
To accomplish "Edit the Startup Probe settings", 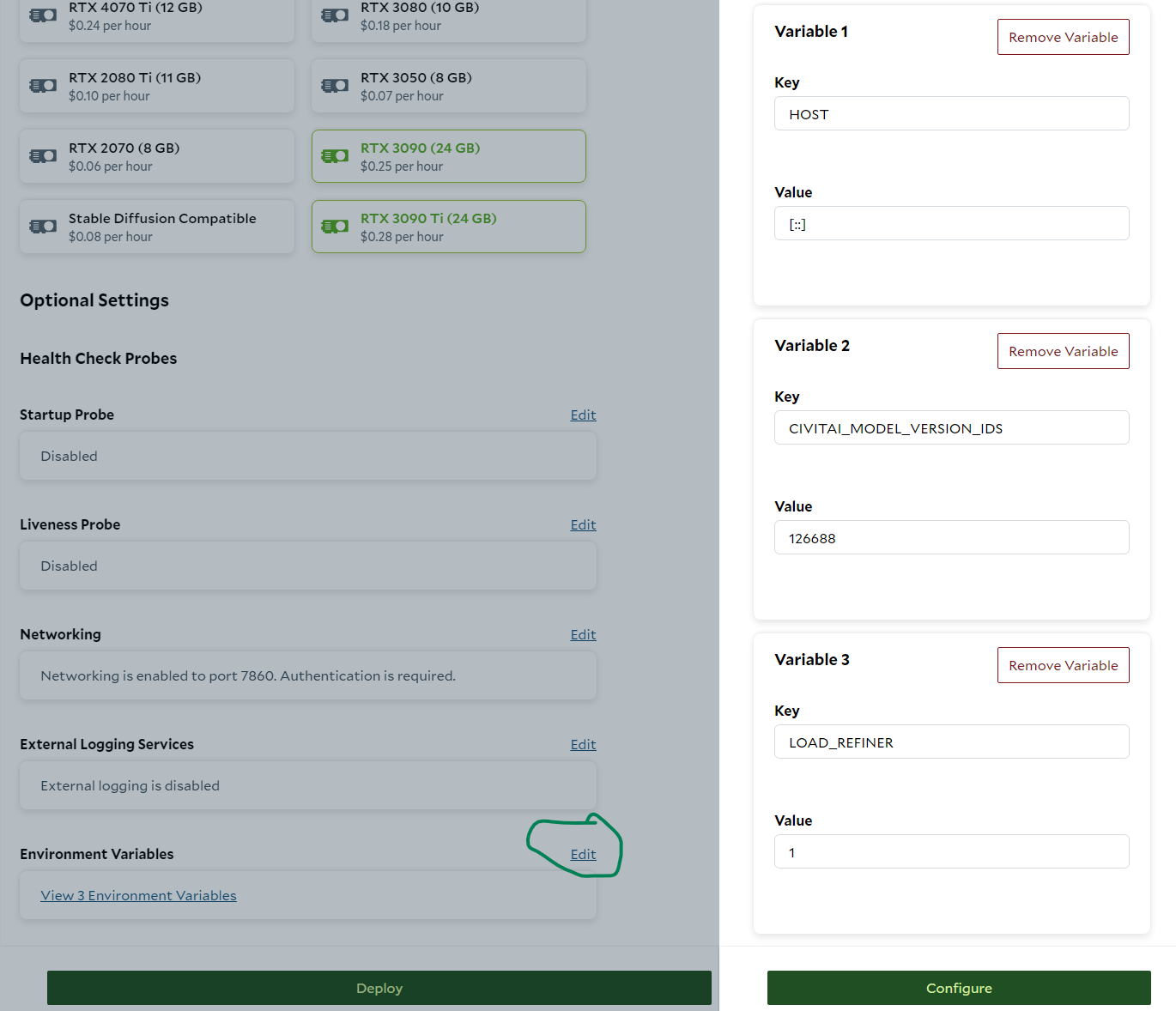I will (x=583, y=415).
